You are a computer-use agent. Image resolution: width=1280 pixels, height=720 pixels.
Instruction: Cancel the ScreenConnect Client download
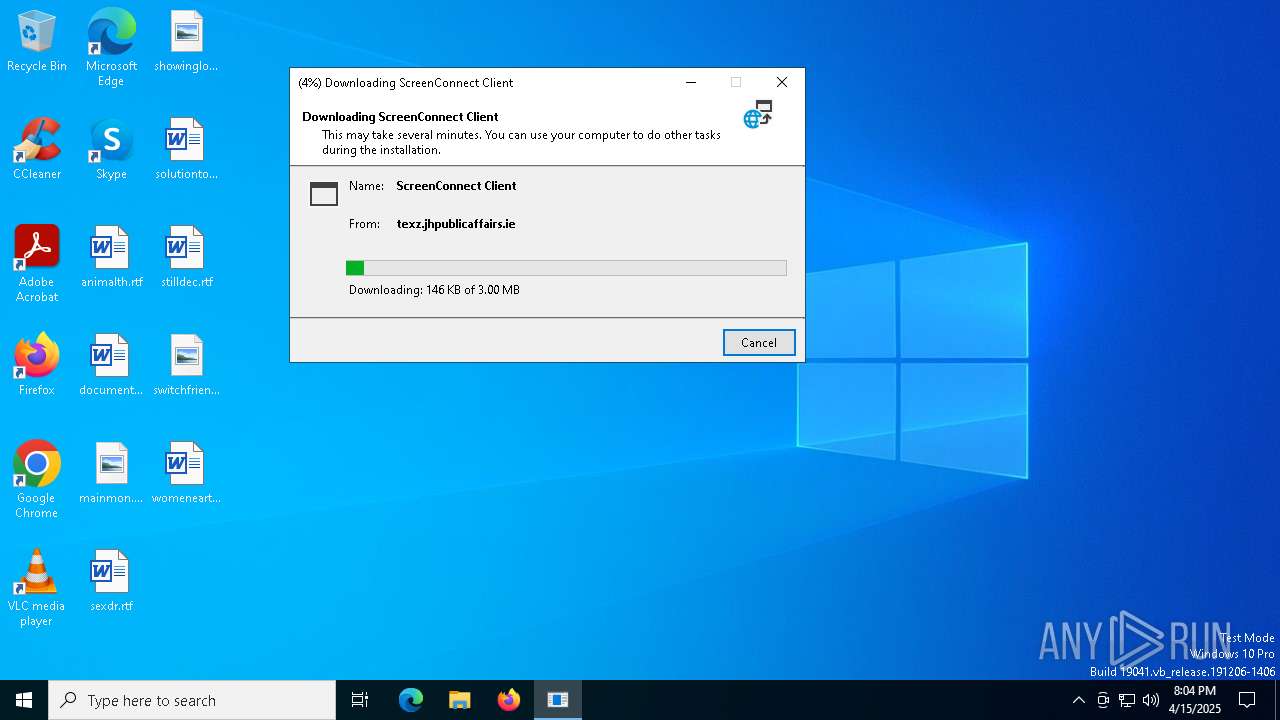pos(759,342)
